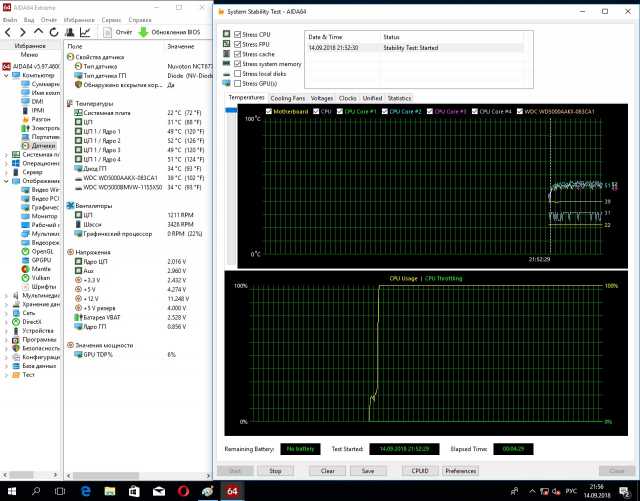This screenshot has width=640, height=501.
Task: Open Вид menu in AIDA64
Action: tap(29, 20)
